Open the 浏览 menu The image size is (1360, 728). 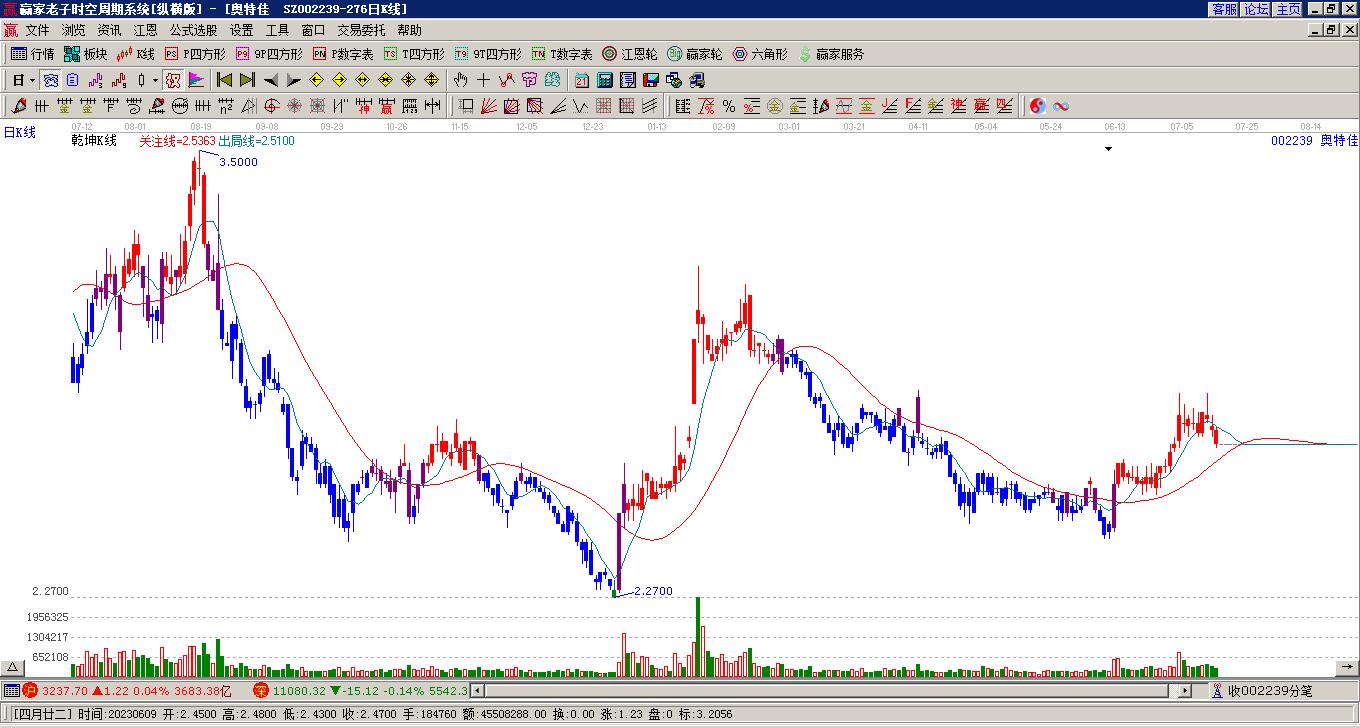pos(74,30)
